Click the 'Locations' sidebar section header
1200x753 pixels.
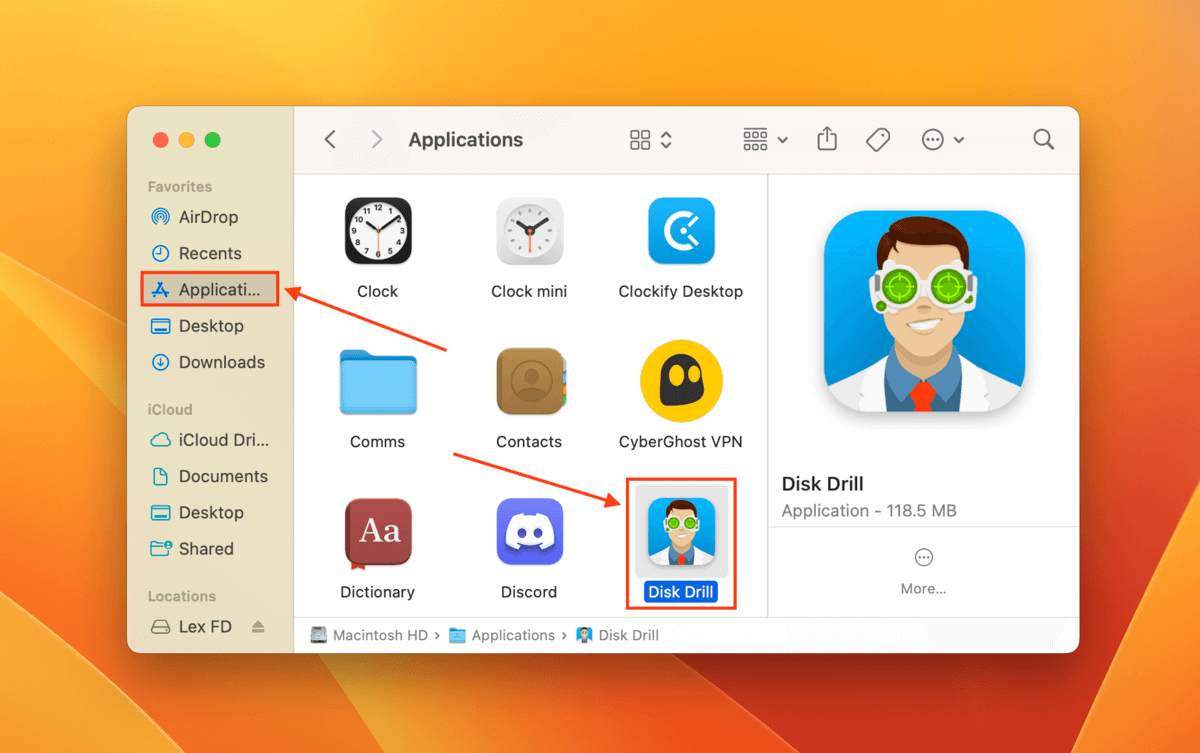(182, 596)
